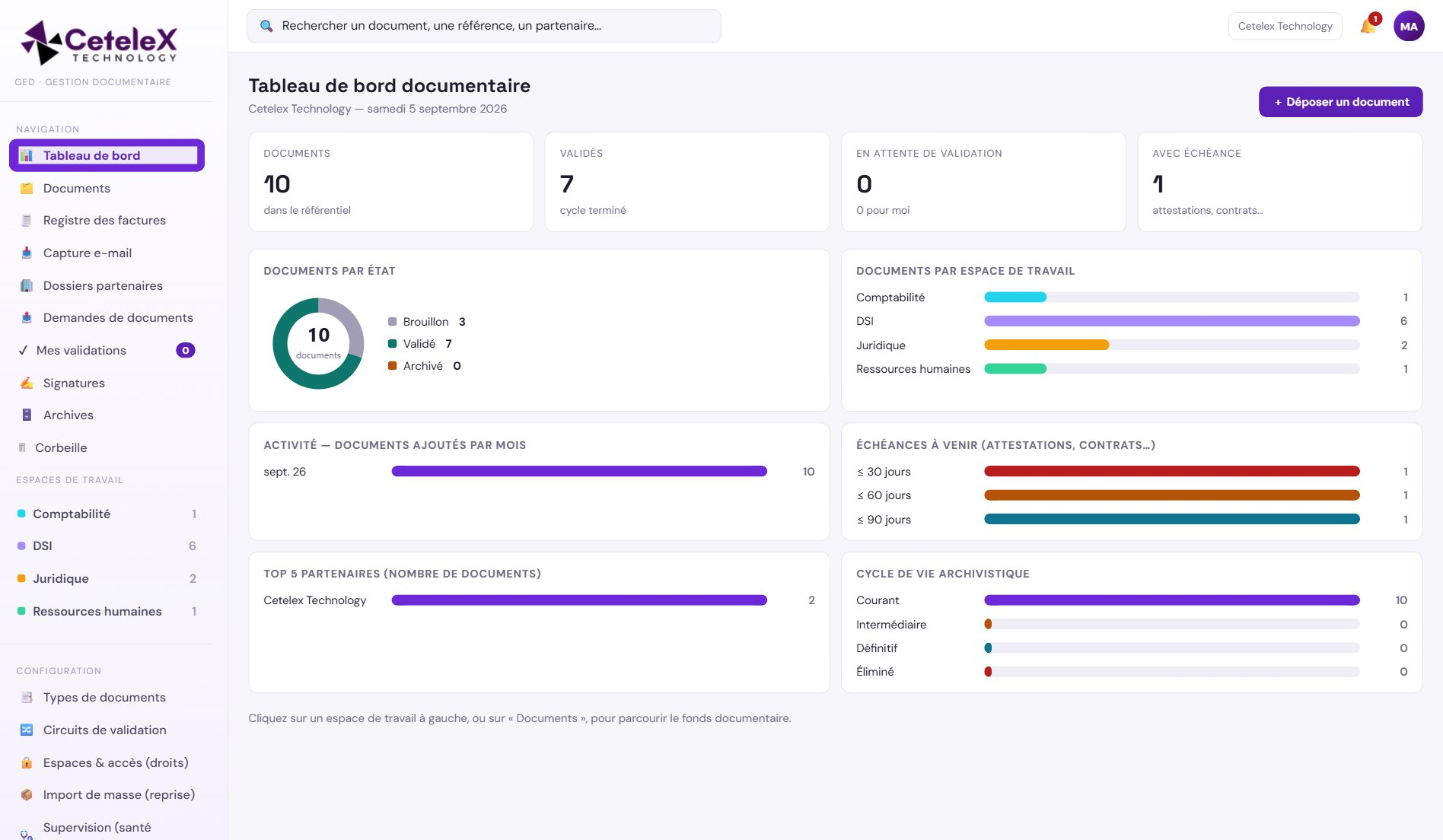The image size is (1443, 840).
Task: Click the DSI workspace progress bar
Action: (x=1171, y=321)
